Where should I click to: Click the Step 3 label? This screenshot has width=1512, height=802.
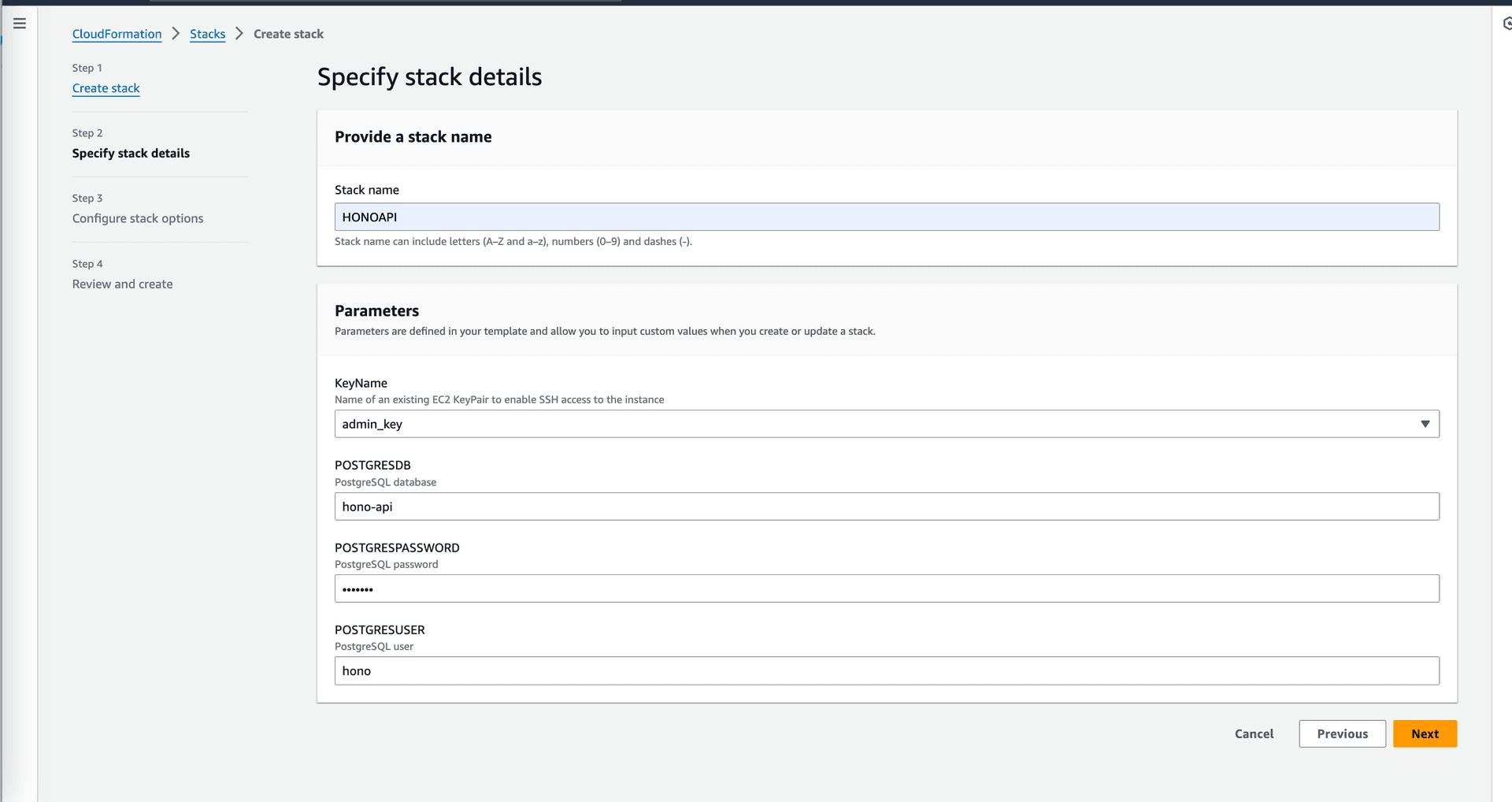(87, 198)
